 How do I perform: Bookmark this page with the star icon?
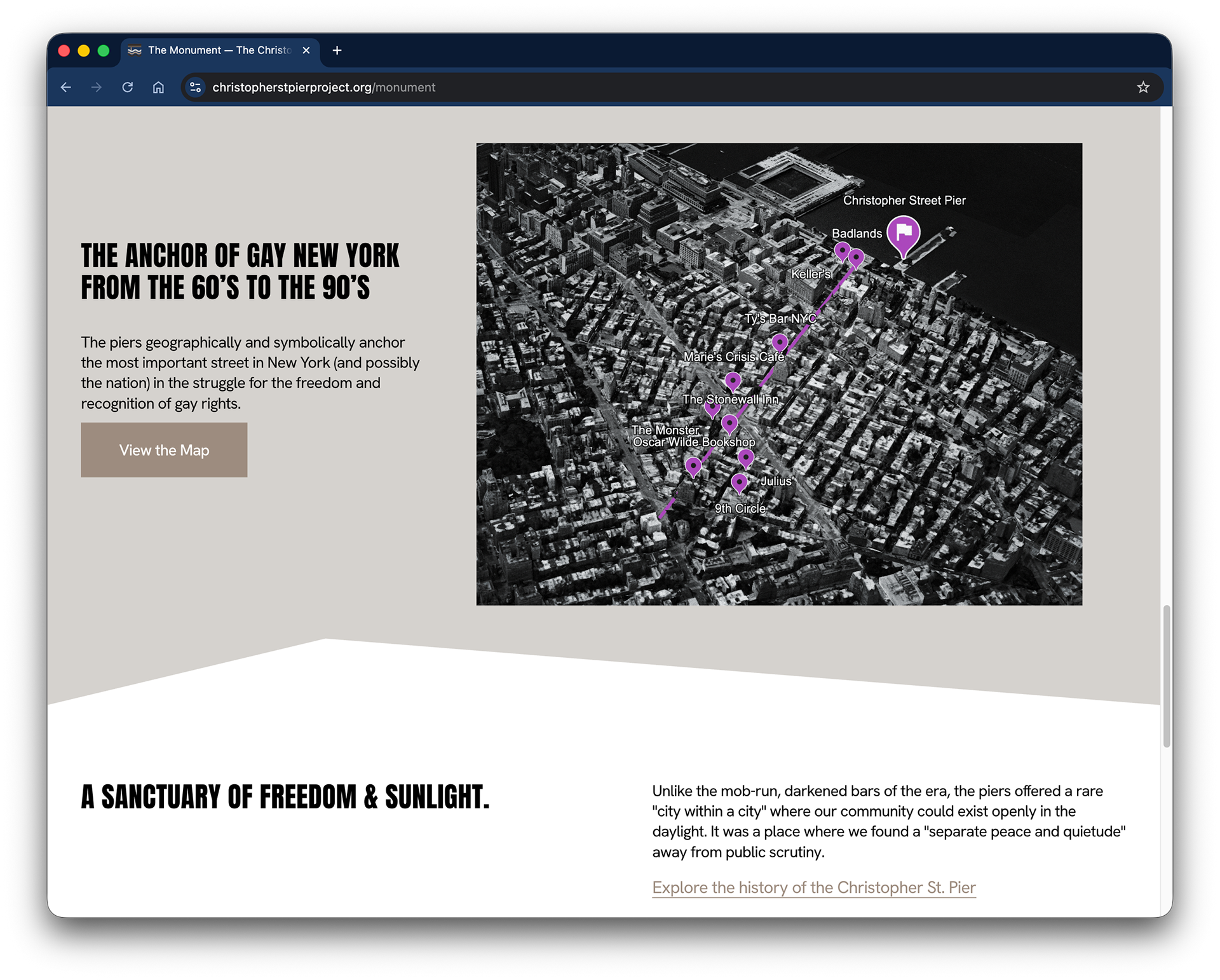point(1143,87)
